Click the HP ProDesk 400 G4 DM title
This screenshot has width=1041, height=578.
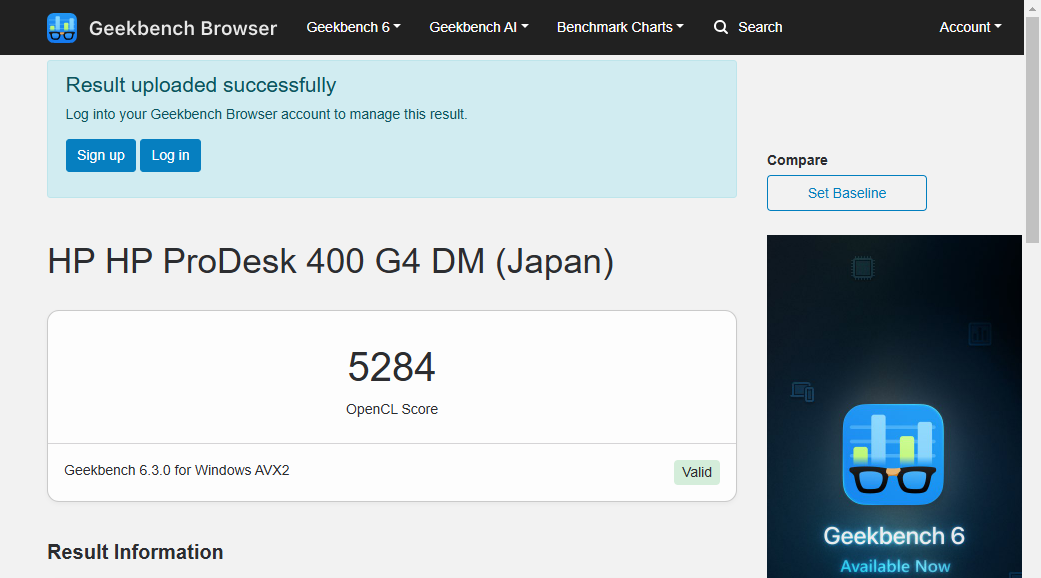coord(331,261)
